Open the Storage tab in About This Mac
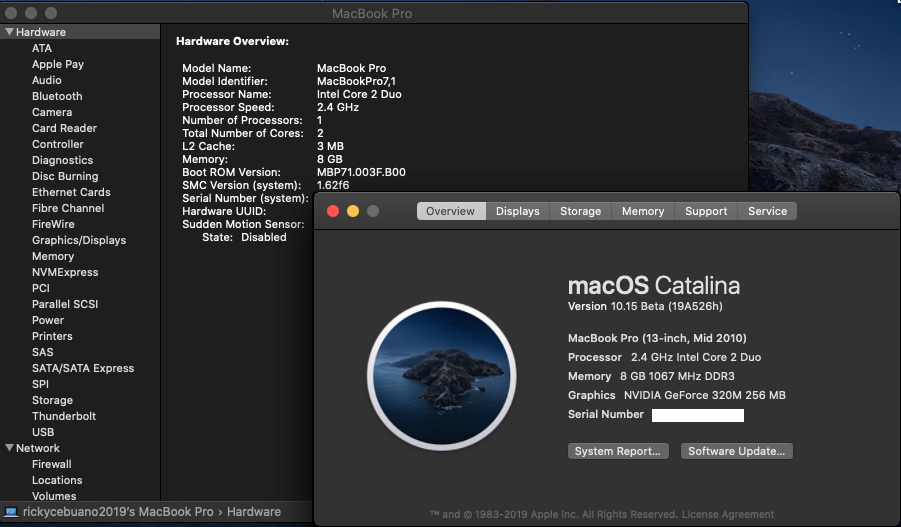The image size is (901, 527). coord(580,211)
